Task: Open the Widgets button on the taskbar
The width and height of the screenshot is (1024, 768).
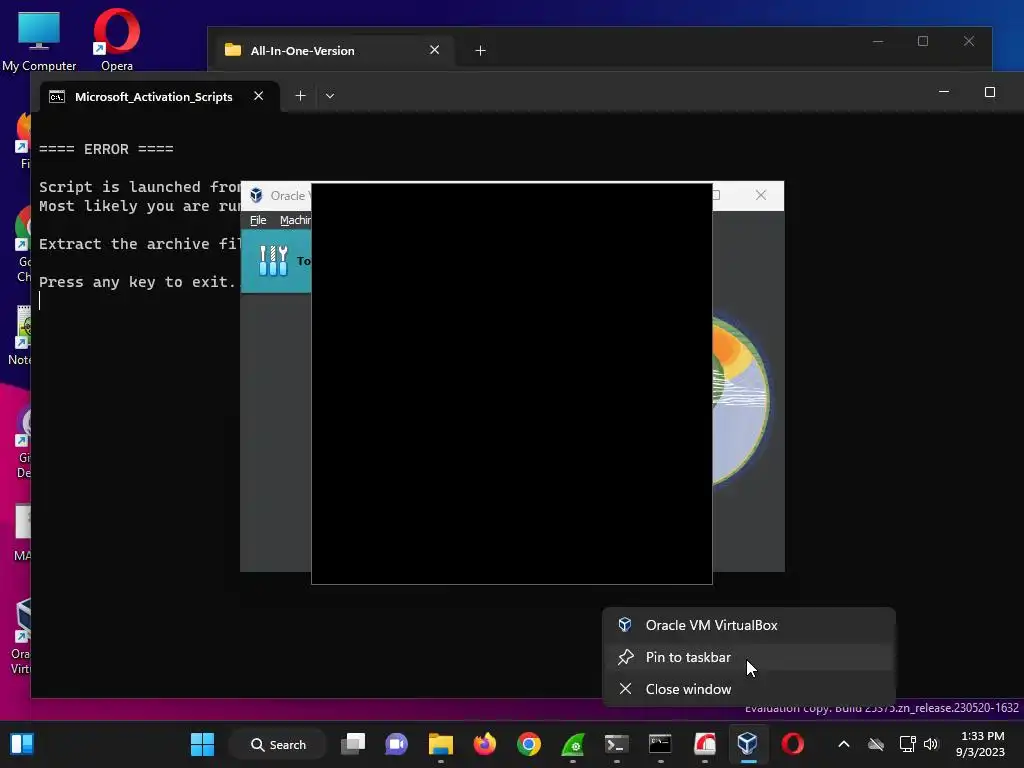Action: point(22,744)
